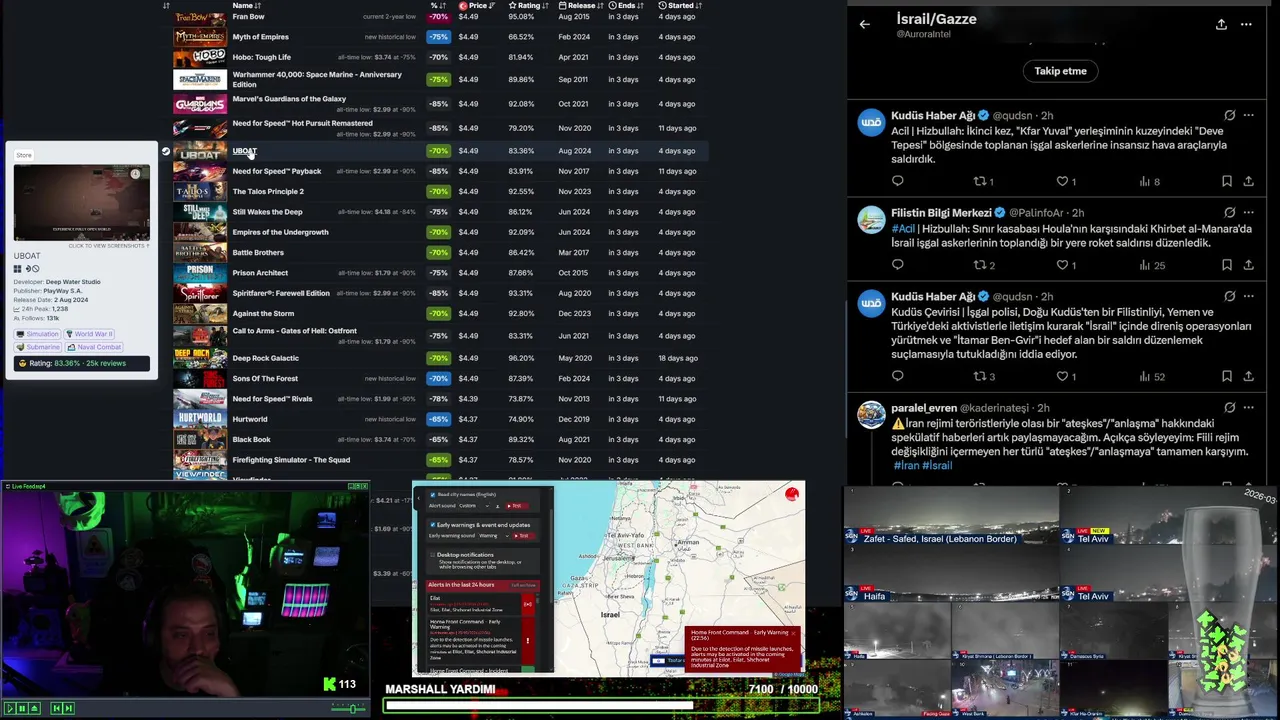Go back using the arrow in the İsrail/Gazze list
This screenshot has width=1280, height=720.
click(x=865, y=24)
